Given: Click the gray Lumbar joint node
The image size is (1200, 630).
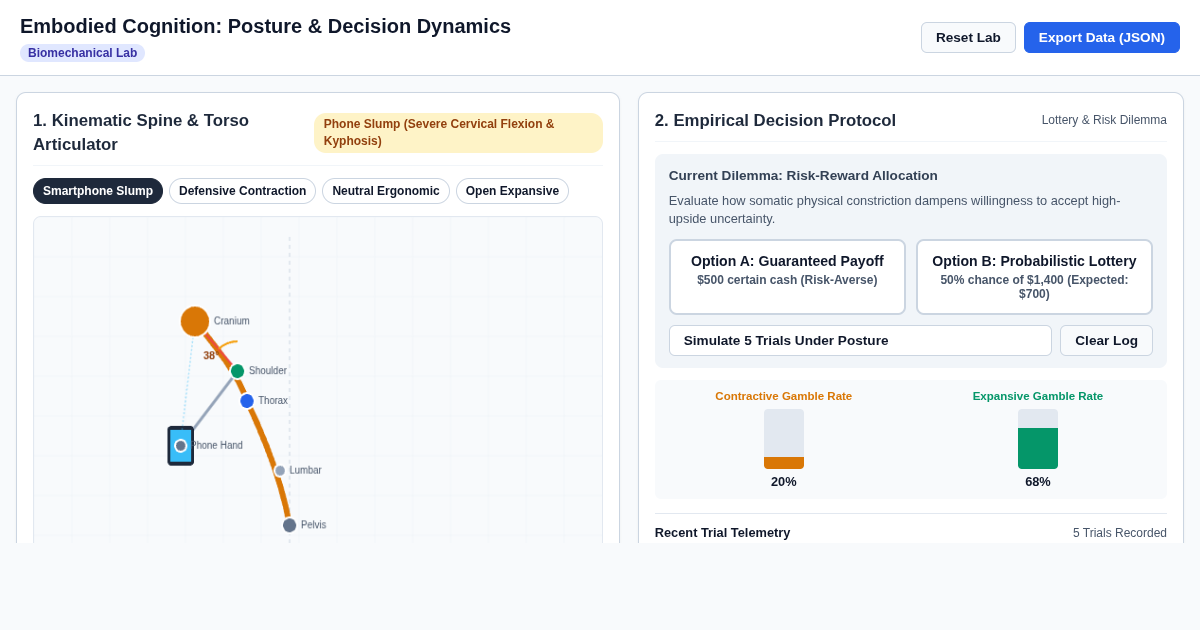Looking at the screenshot, I should [280, 471].
